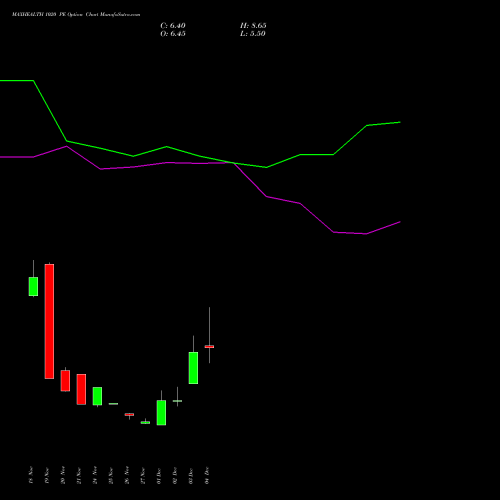Click the green candlestick for 18 Nov
This screenshot has height=500, width=500.
coord(33,286)
